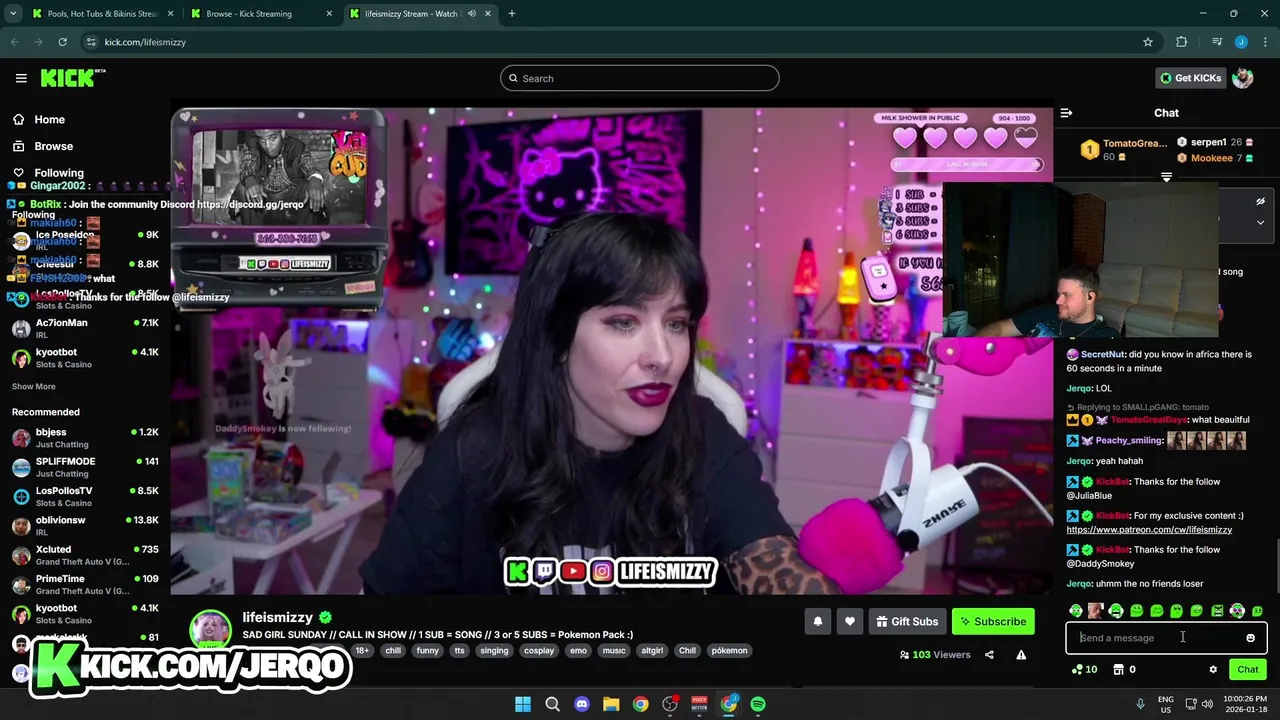Open Ac7IonMan followed channel
The height and width of the screenshot is (720, 1280).
click(85, 328)
